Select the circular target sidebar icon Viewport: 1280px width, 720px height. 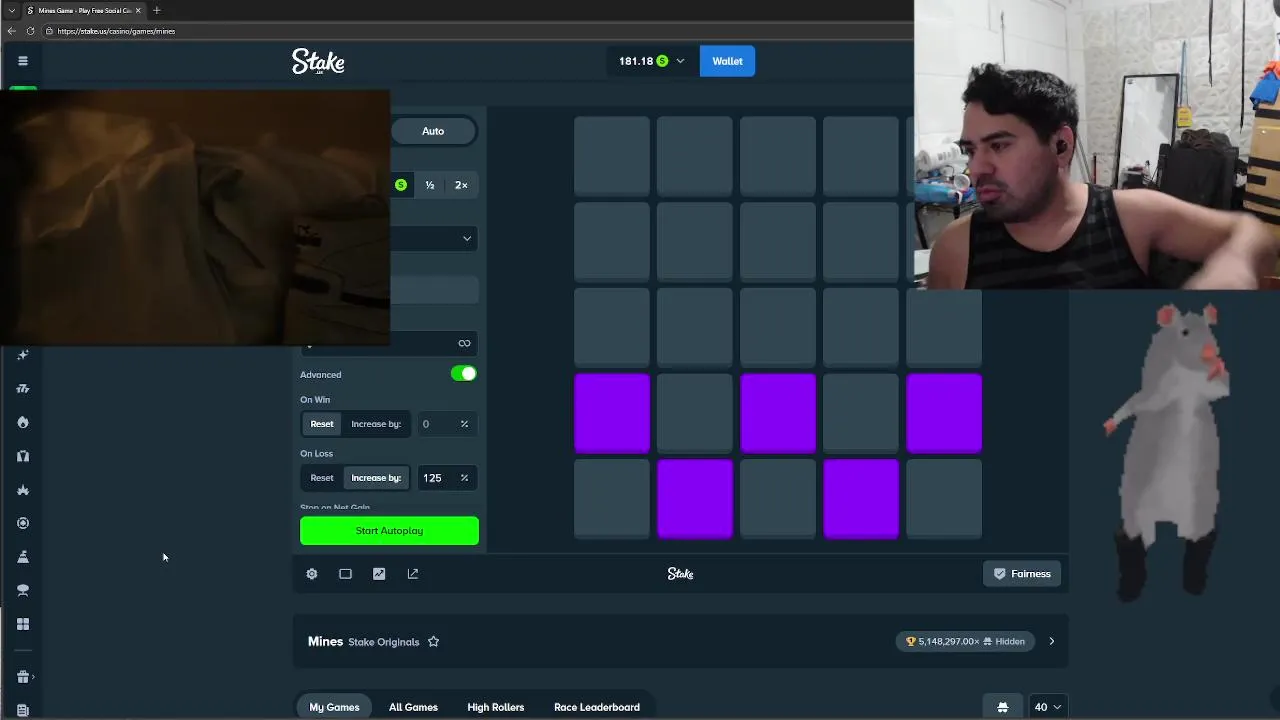coord(23,523)
